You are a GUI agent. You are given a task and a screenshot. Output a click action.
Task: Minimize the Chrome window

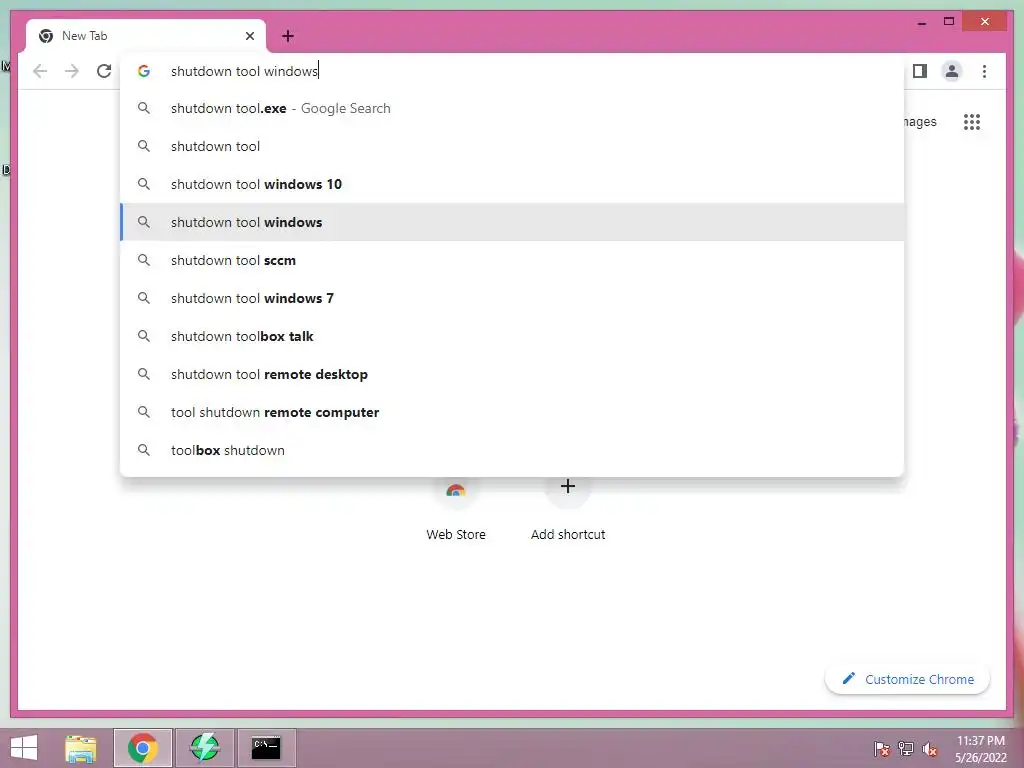pyautogui.click(x=921, y=22)
